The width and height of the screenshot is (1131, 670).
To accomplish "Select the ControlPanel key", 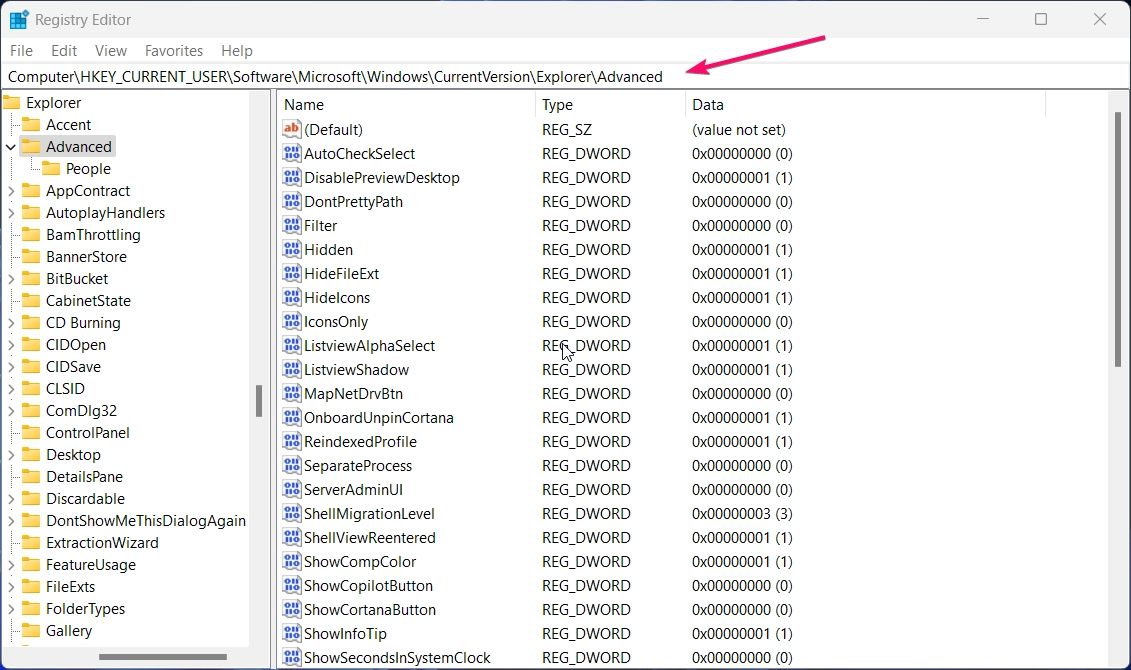I will coord(87,433).
